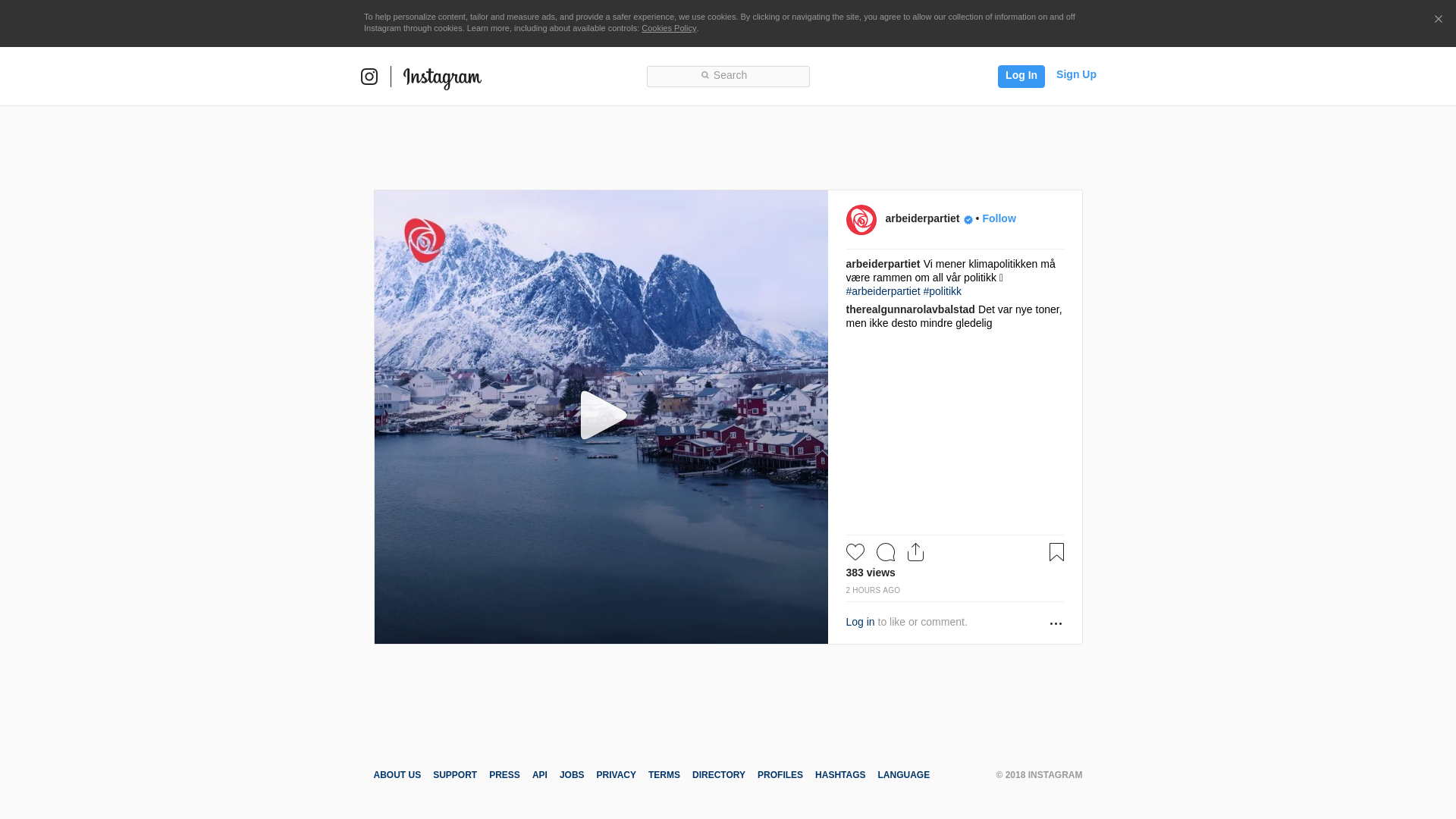Click the Search input field
Image resolution: width=1456 pixels, height=819 pixels.
tap(728, 76)
